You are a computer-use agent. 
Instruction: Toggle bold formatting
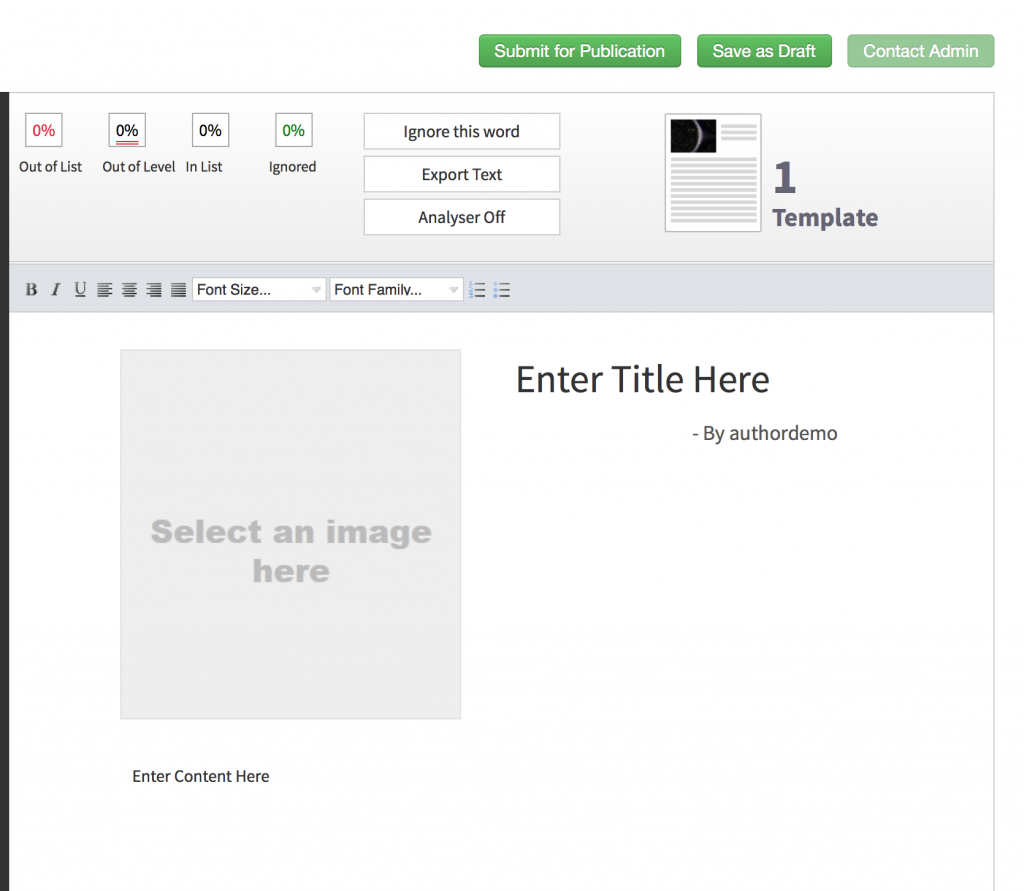click(x=31, y=290)
